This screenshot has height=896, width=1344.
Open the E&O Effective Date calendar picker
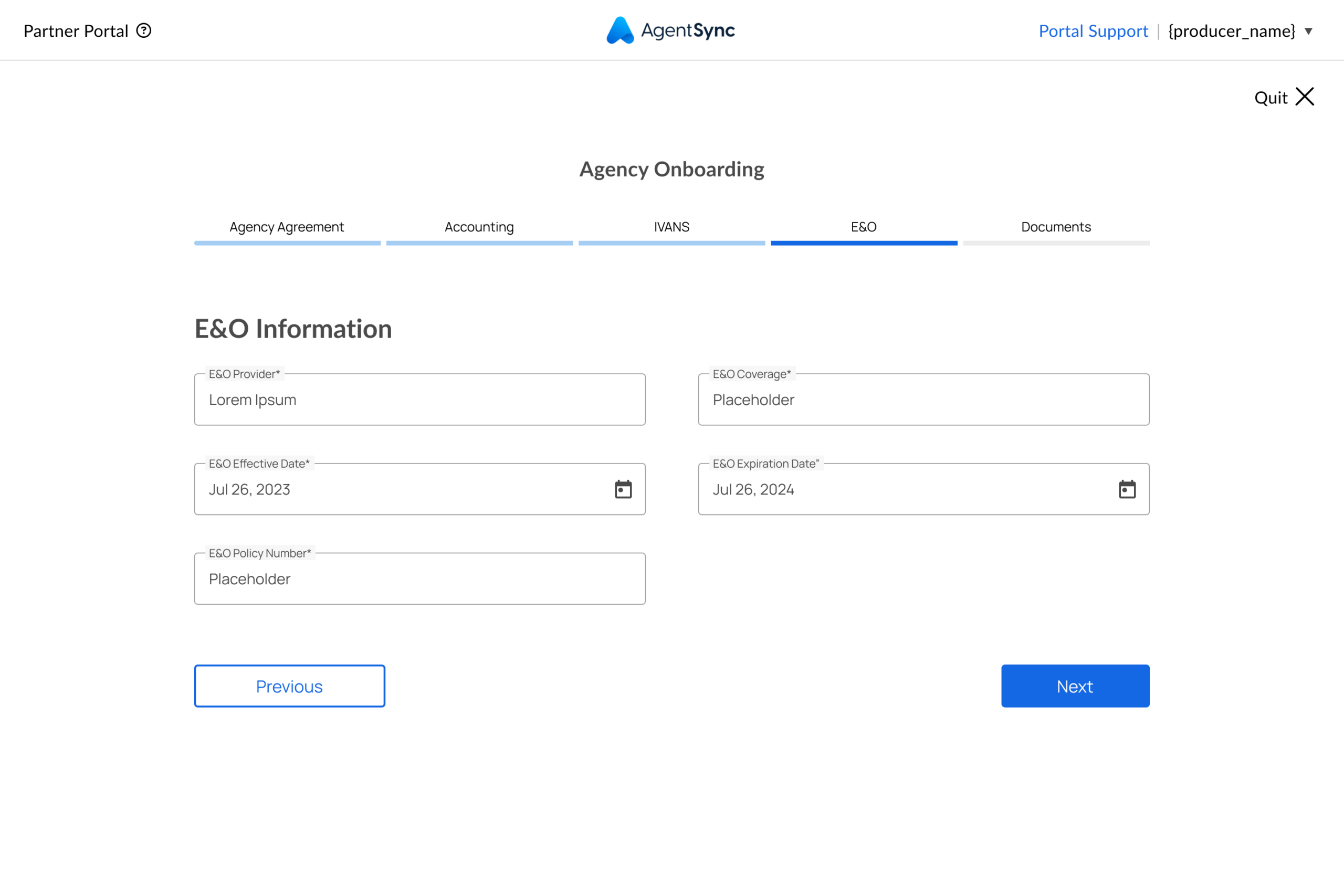623,489
